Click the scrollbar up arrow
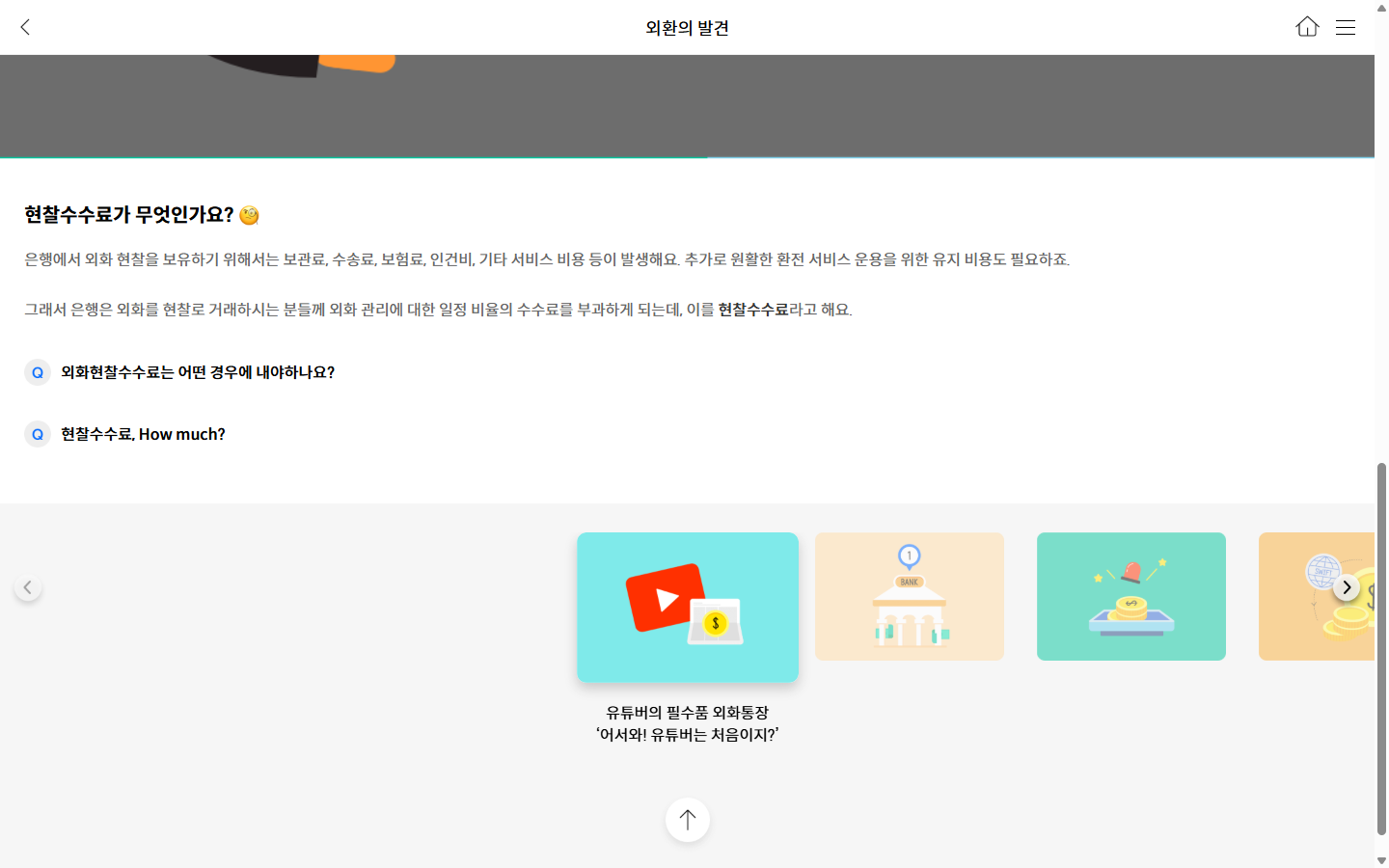The image size is (1389, 868). [1381, 8]
